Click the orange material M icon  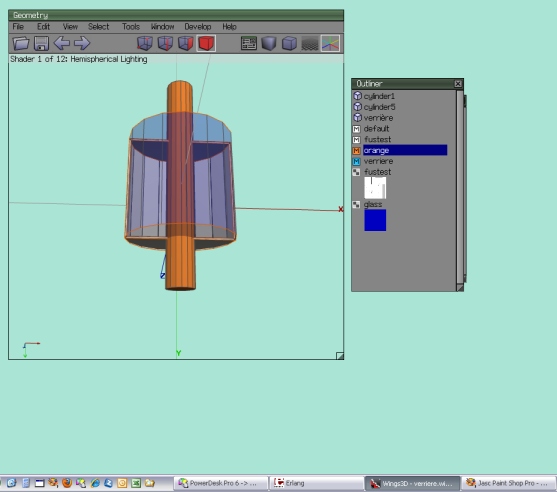(357, 151)
